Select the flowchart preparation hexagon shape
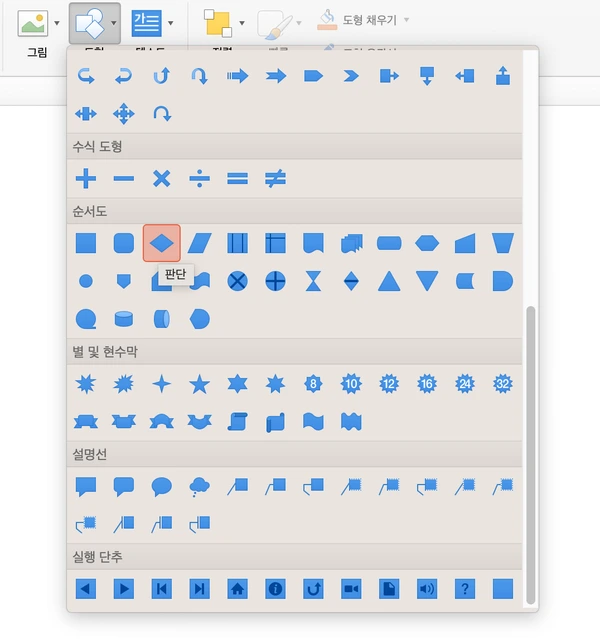The width and height of the screenshot is (600, 639). (x=427, y=243)
